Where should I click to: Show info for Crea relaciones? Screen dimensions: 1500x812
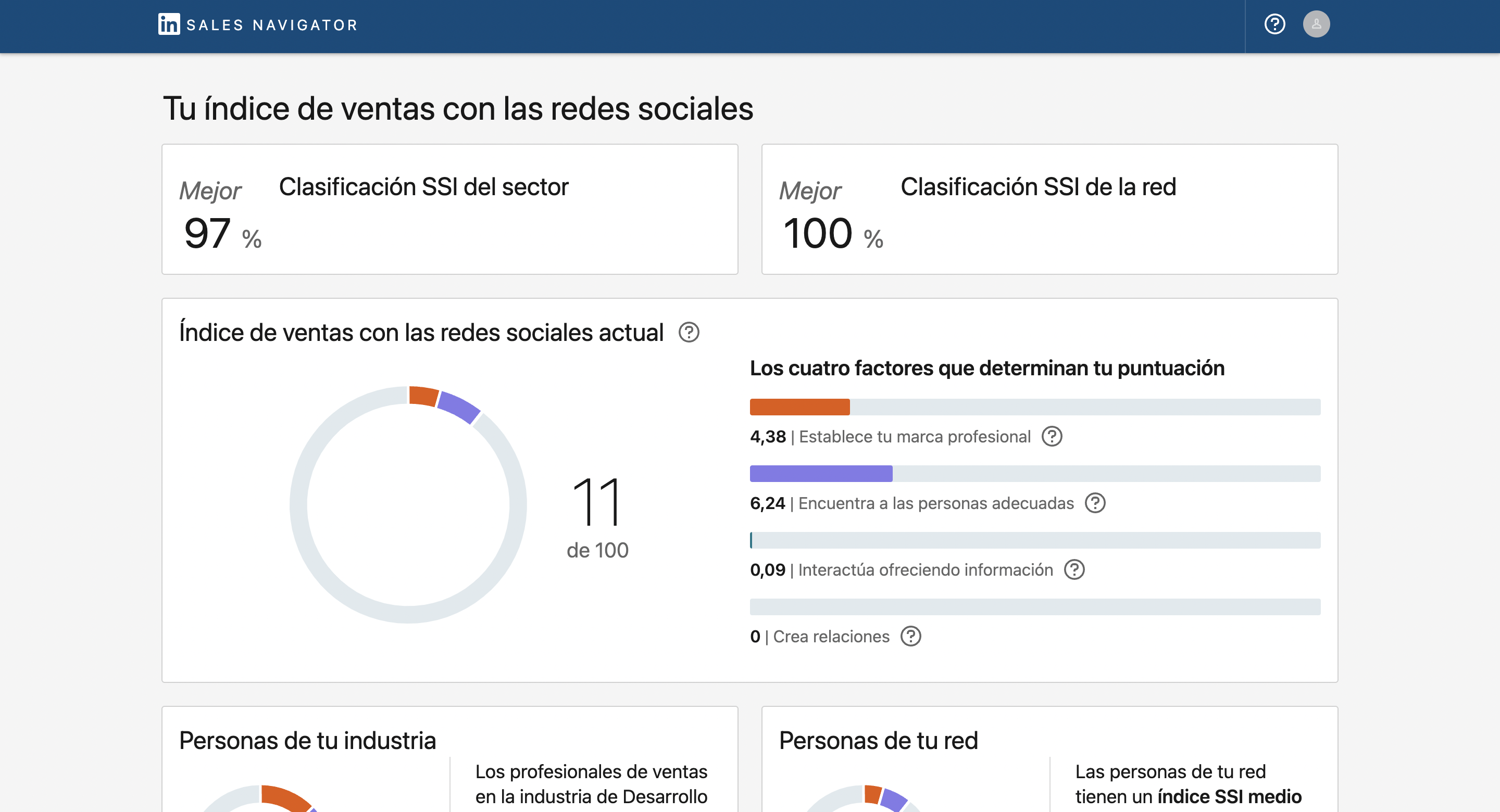(911, 637)
